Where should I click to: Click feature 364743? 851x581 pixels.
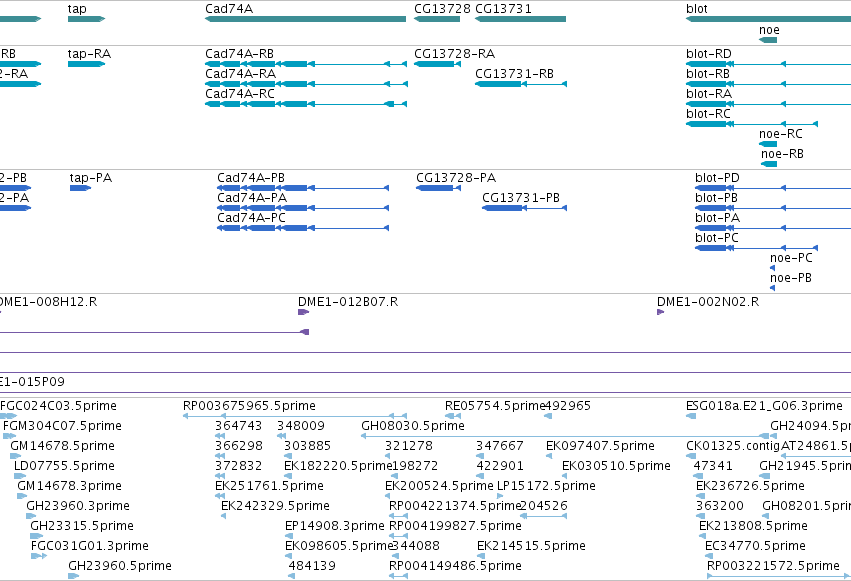point(220,436)
